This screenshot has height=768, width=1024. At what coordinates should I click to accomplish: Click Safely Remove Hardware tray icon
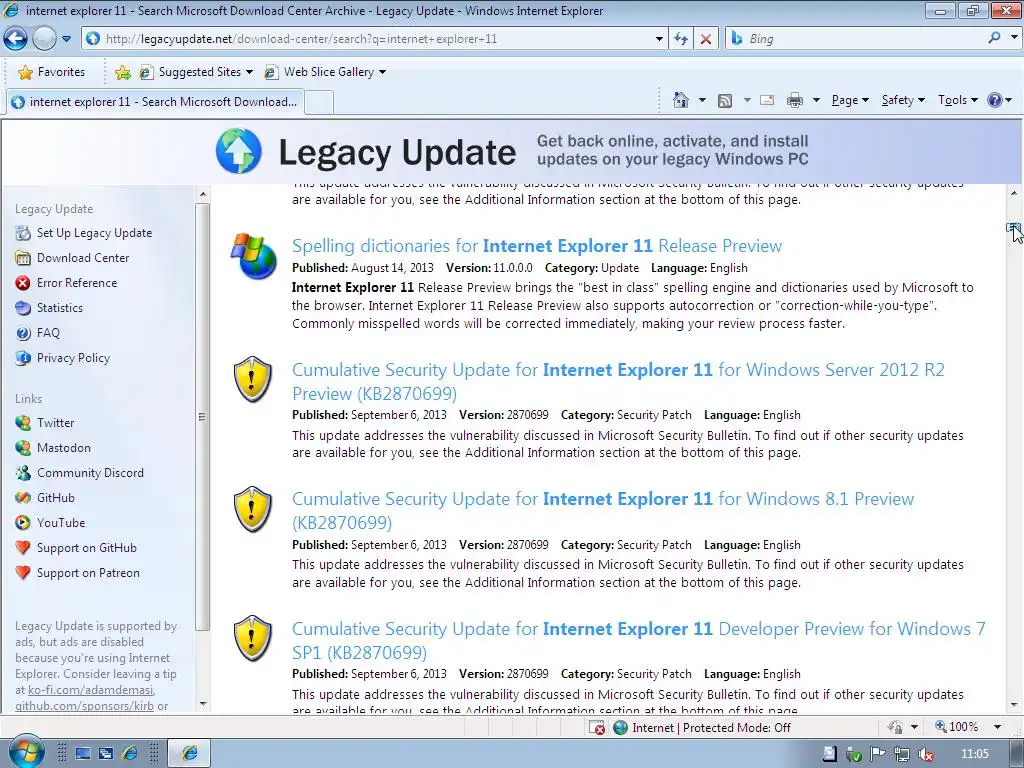pyautogui.click(x=854, y=754)
